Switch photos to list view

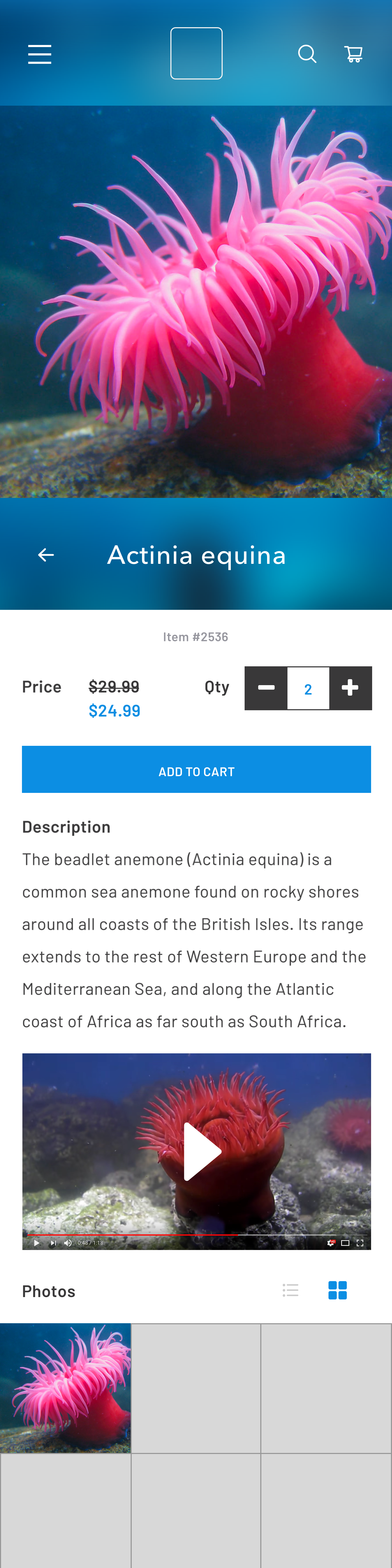pos(290,1290)
